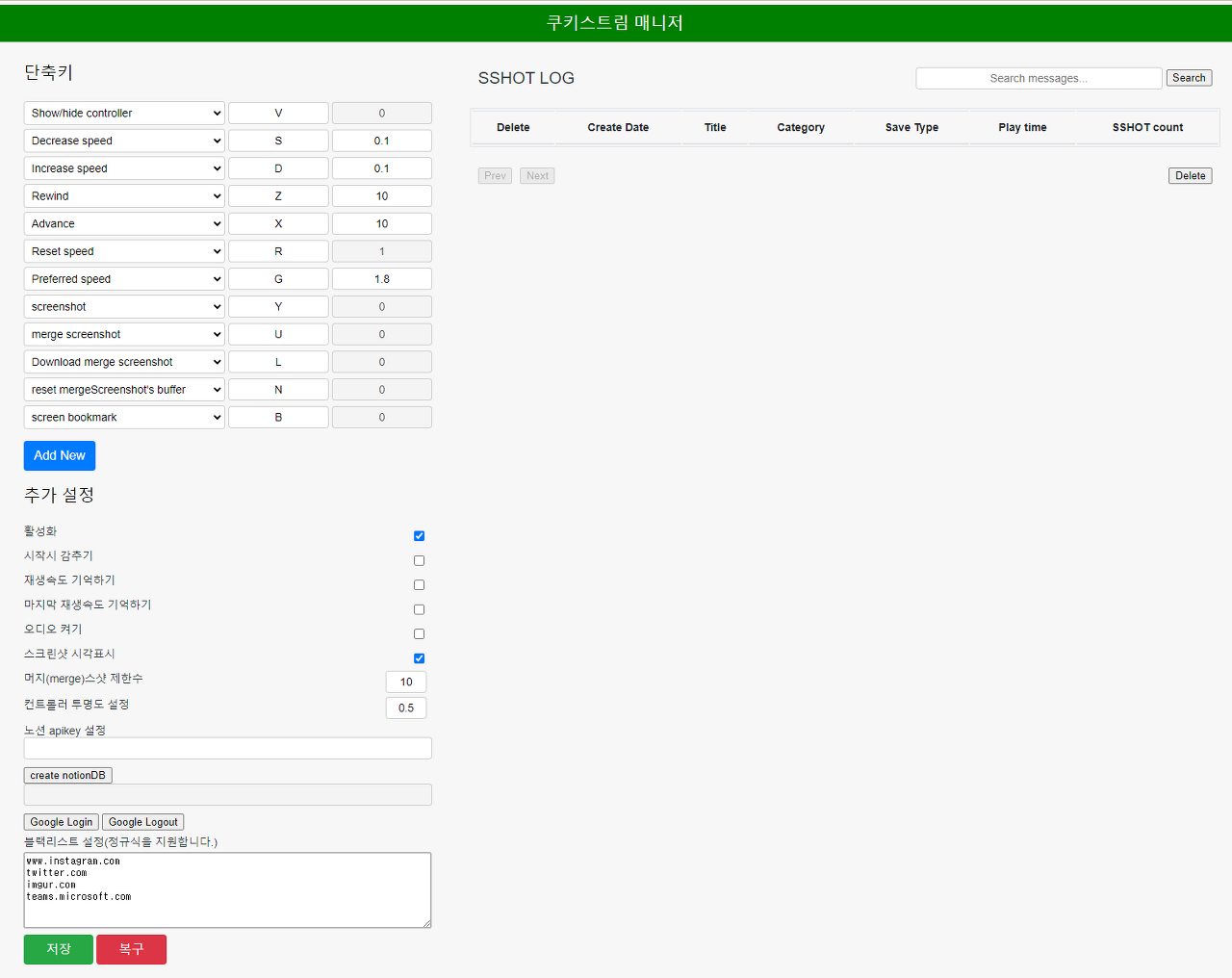Screen dimensions: 1232x978
Task: Click the Google Logout button
Action: (x=143, y=822)
